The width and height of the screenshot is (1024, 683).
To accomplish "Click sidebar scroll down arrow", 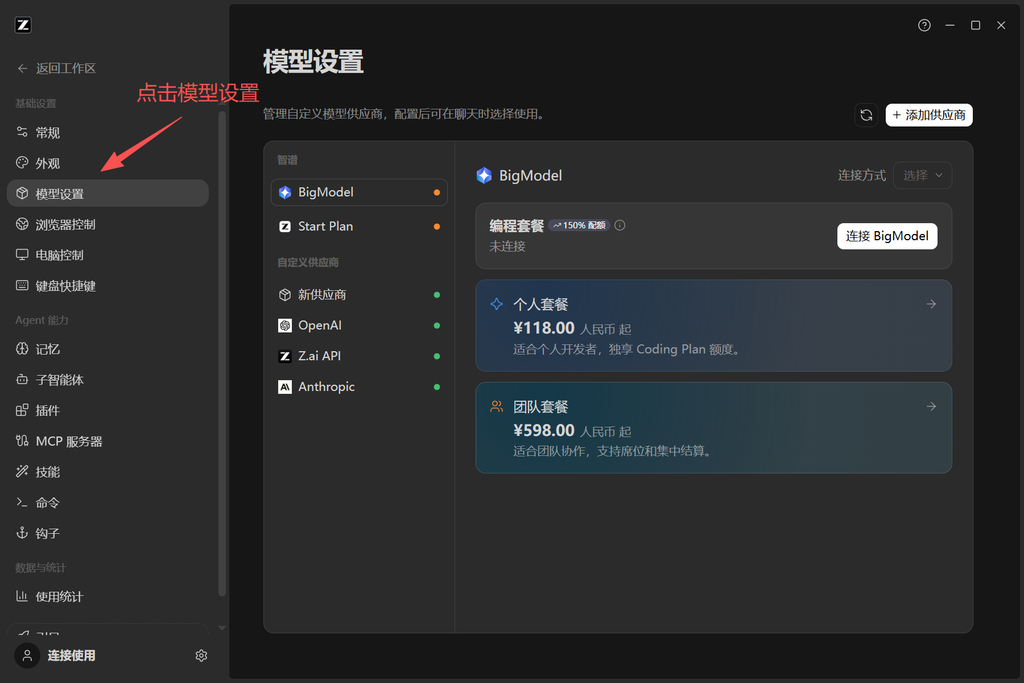I will (x=222, y=628).
